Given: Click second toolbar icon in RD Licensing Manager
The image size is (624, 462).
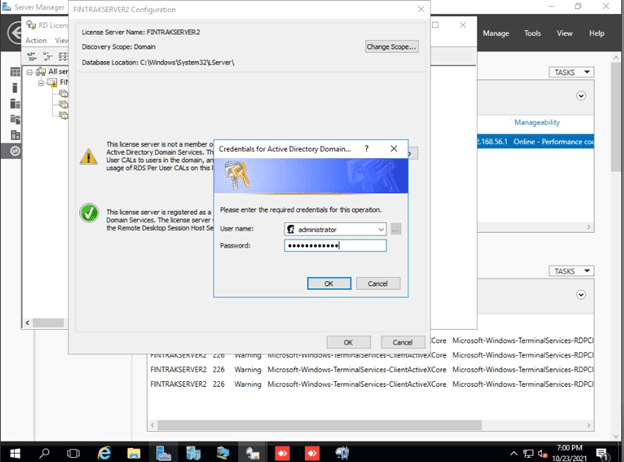Looking at the screenshot, I should pyautogui.click(x=47, y=57).
